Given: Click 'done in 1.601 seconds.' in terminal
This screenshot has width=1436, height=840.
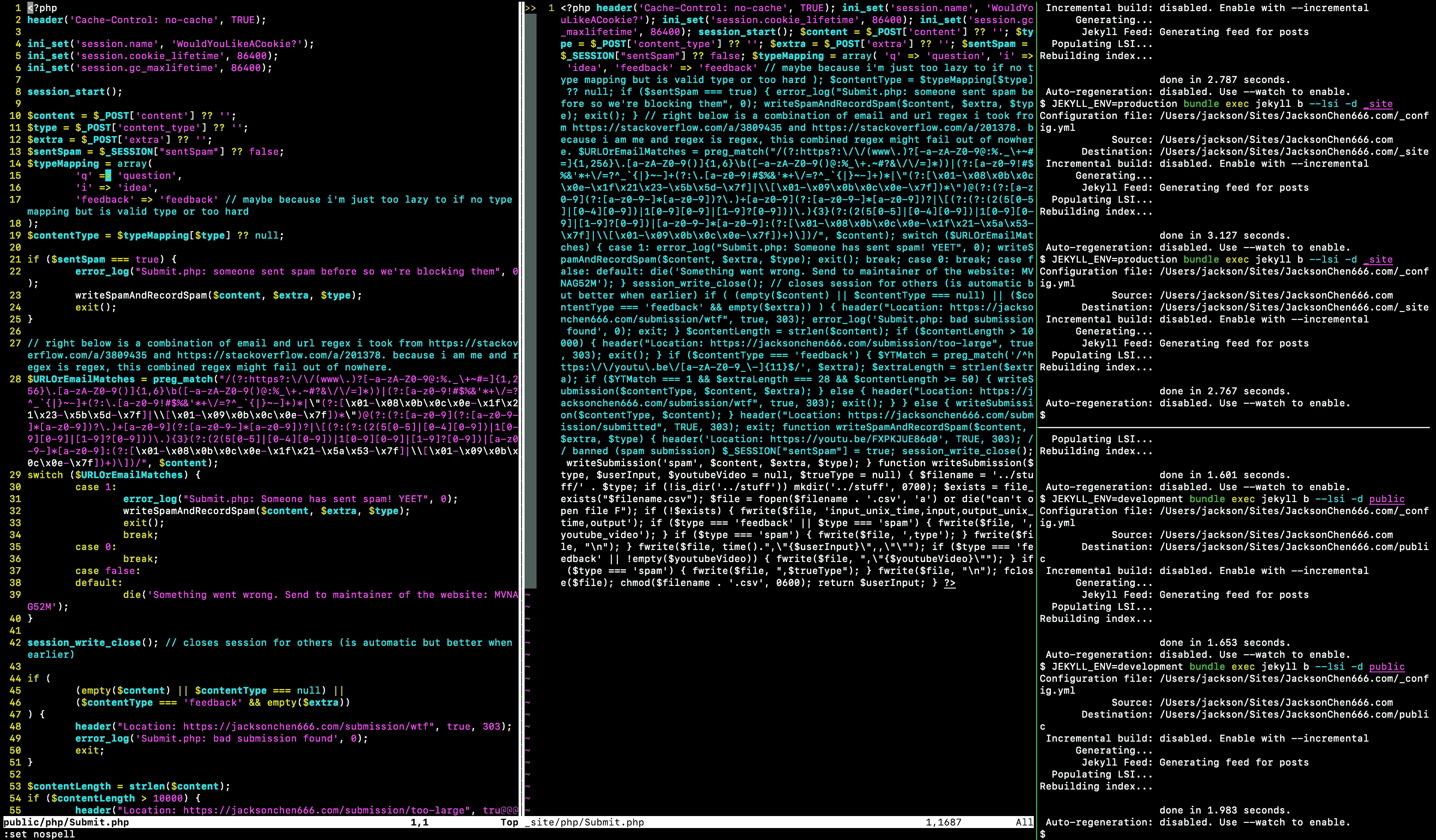Looking at the screenshot, I should 1225,475.
